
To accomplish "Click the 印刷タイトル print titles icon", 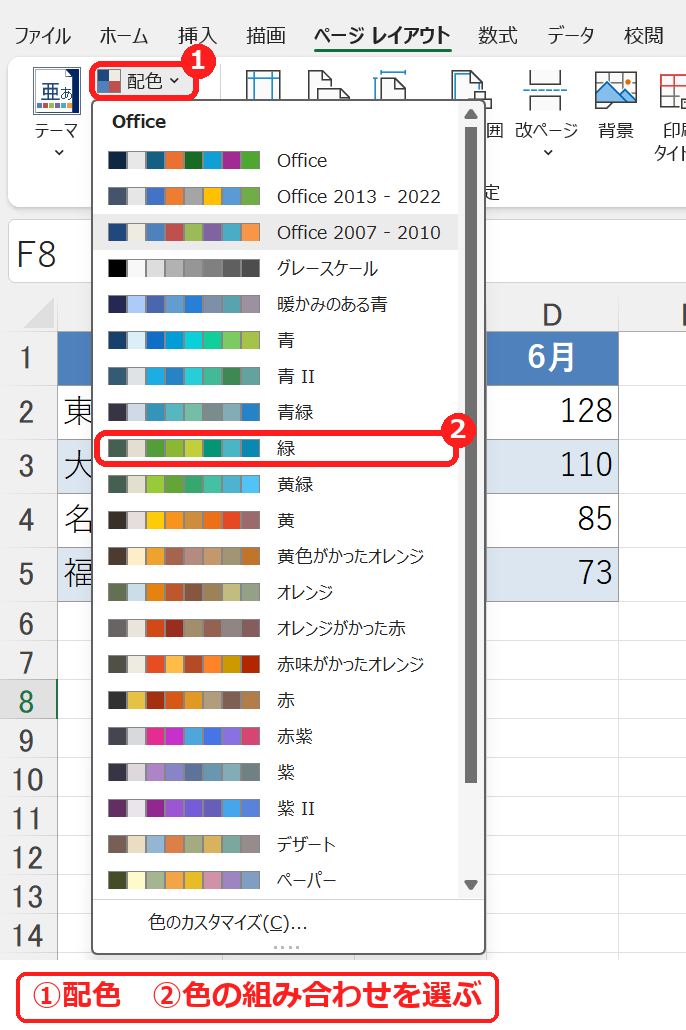I will pyautogui.click(x=673, y=89).
